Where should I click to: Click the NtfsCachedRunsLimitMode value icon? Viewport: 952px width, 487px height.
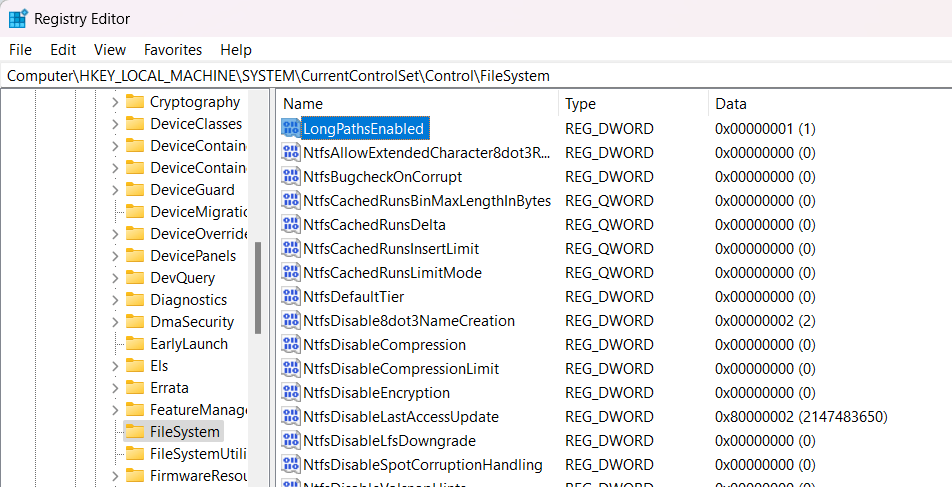291,273
